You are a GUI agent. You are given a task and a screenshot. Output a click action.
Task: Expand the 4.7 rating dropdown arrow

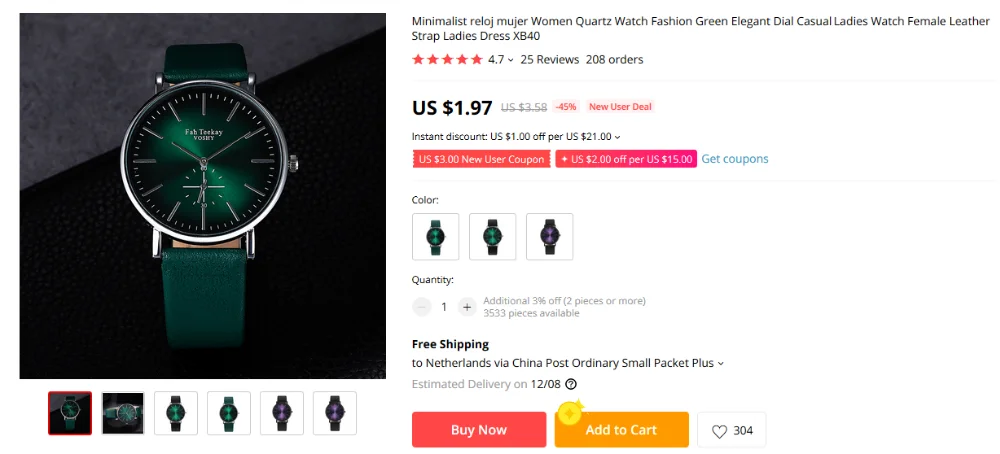pos(510,60)
